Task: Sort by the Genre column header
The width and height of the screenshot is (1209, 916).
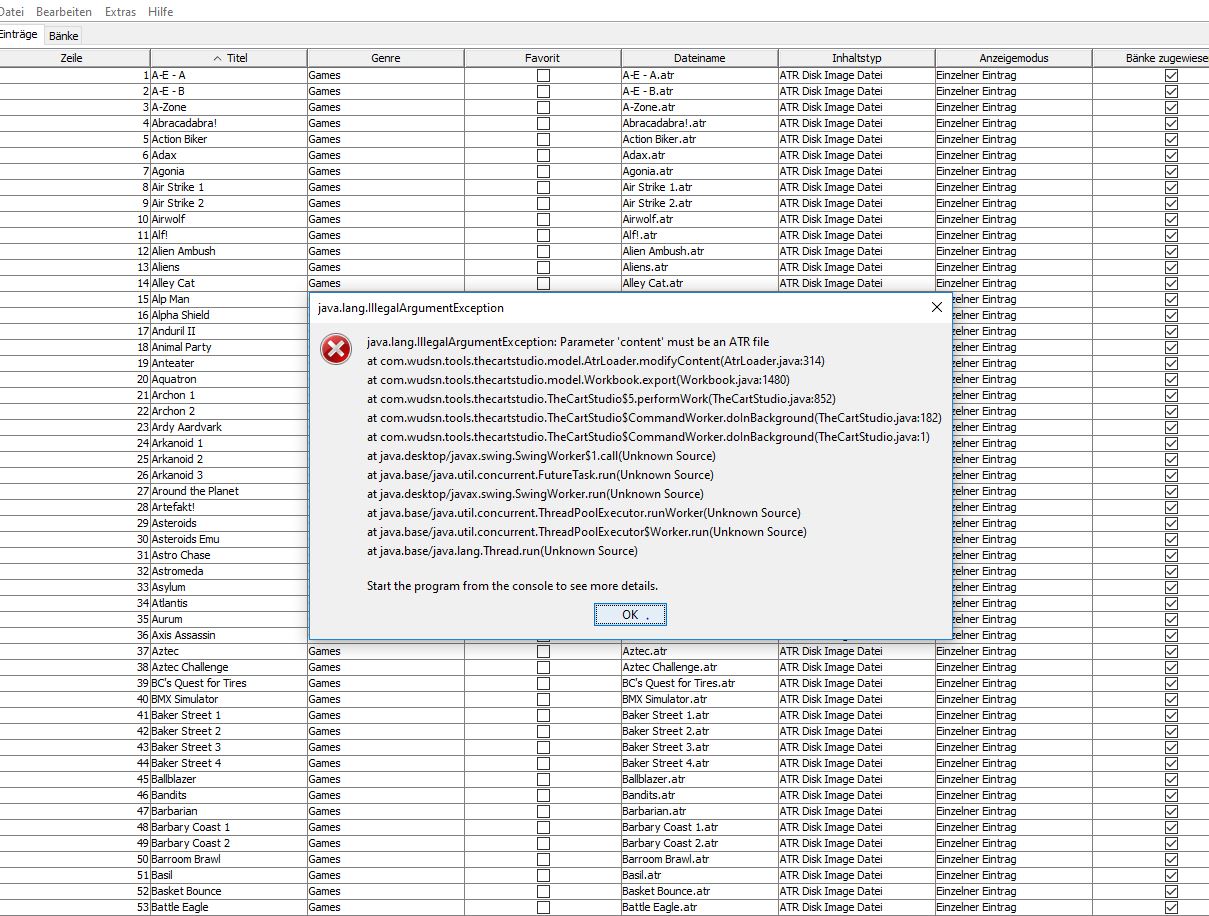Action: click(x=385, y=58)
